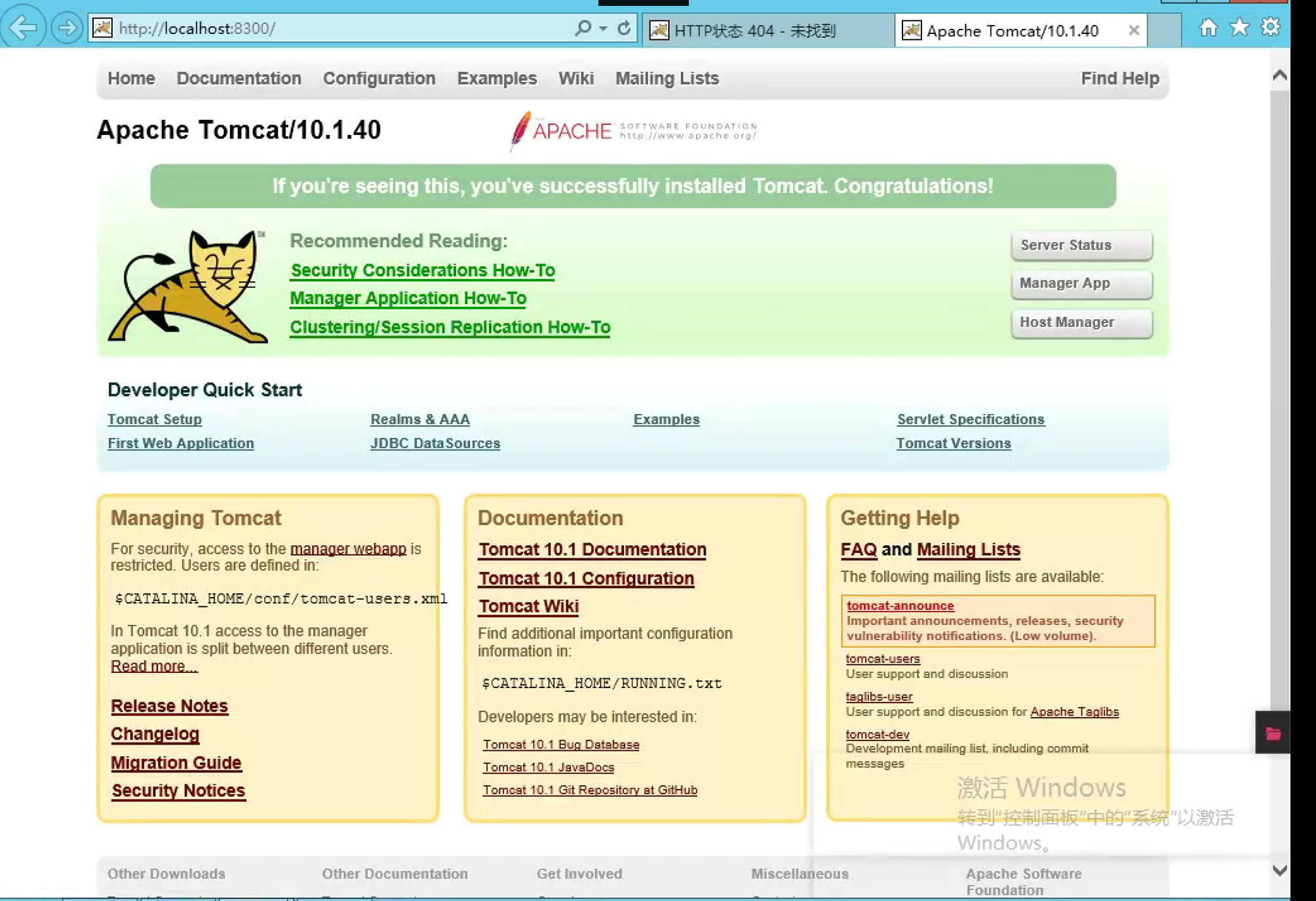
Task: Open Favorites star icon
Action: [x=1239, y=28]
